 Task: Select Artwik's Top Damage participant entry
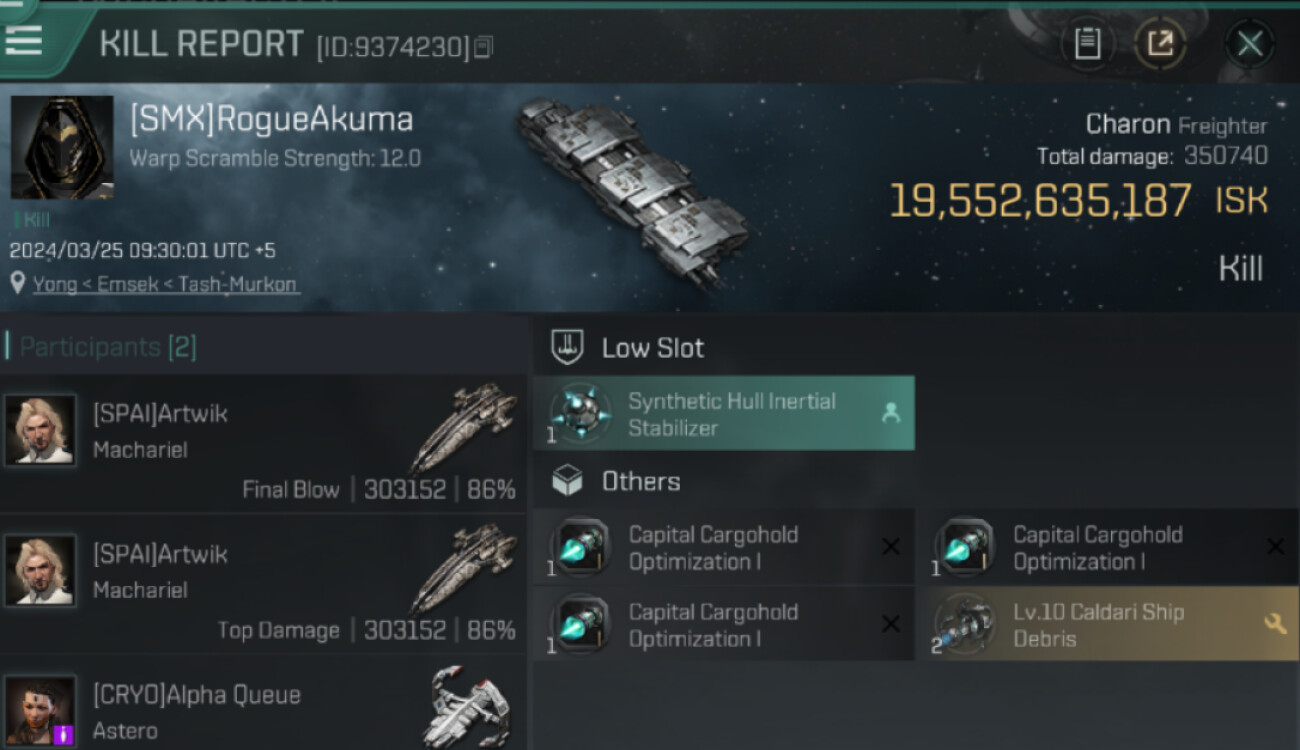262,584
